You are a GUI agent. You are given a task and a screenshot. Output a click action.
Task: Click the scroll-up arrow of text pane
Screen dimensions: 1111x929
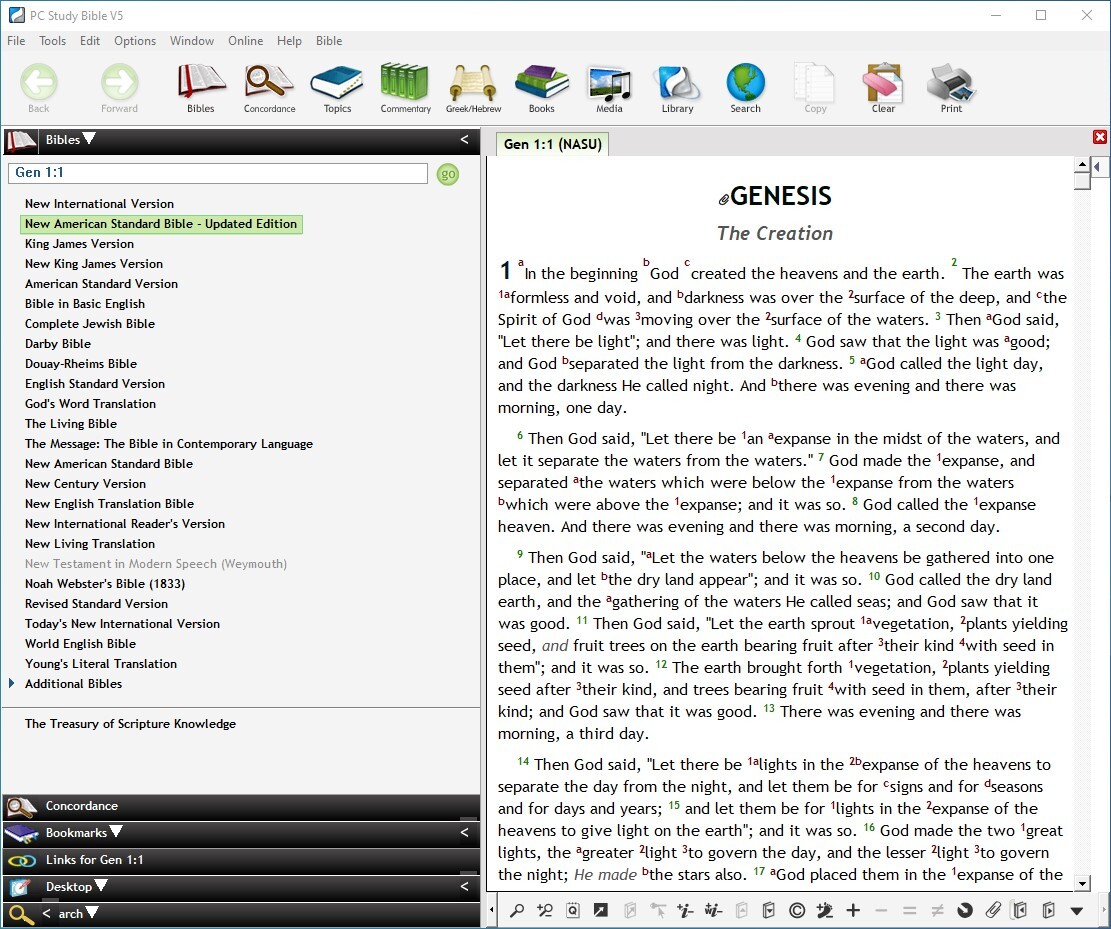tap(1082, 165)
